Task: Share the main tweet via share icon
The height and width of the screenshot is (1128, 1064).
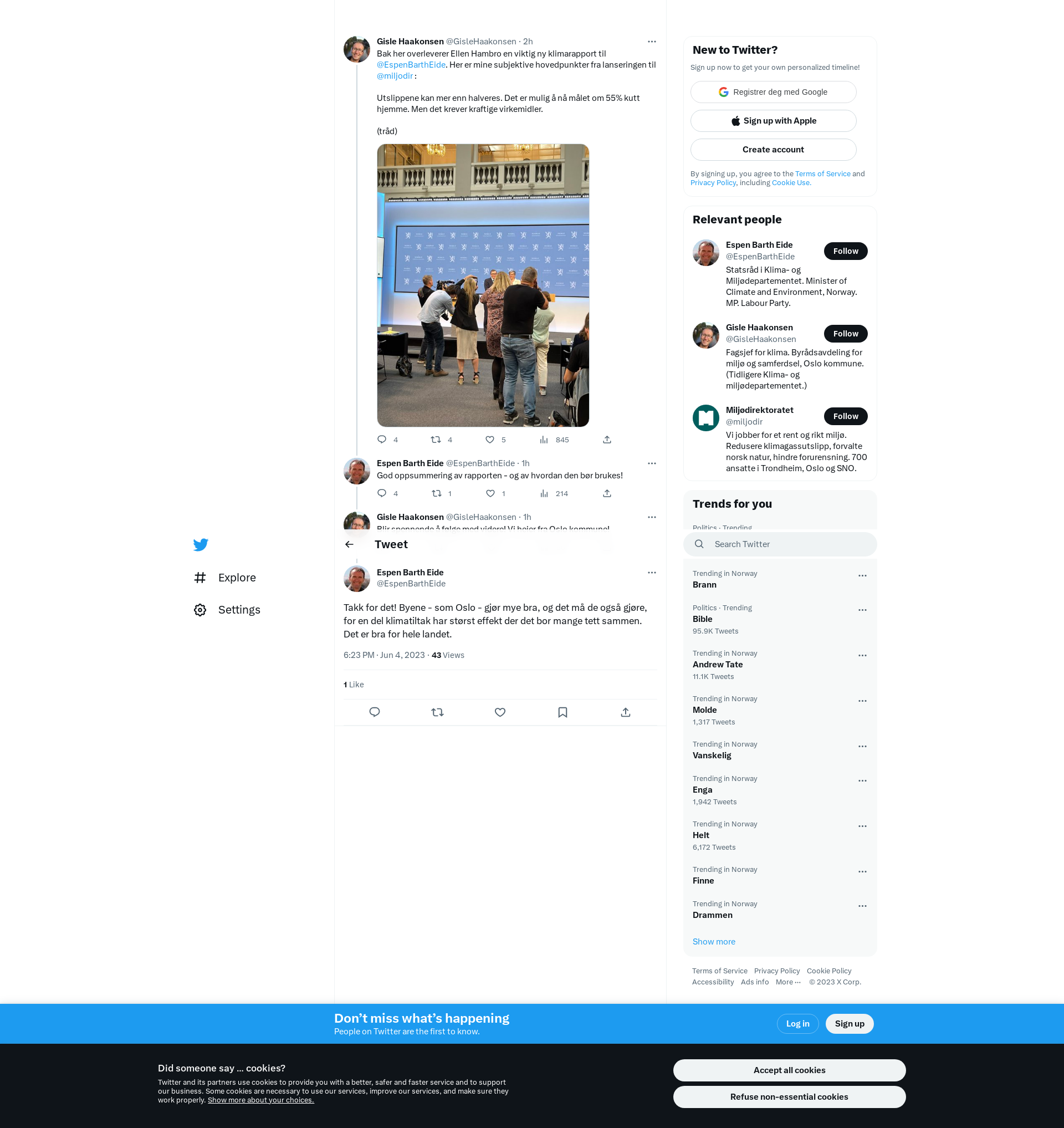Action: point(625,712)
